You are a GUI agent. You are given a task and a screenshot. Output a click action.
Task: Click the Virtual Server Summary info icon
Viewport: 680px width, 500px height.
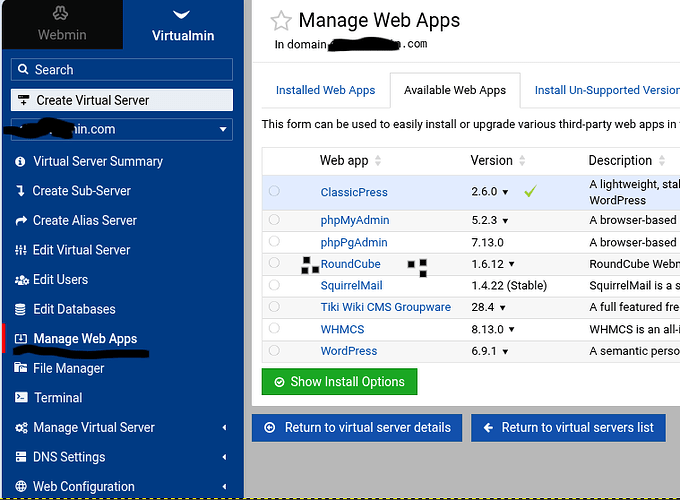[x=20, y=161]
